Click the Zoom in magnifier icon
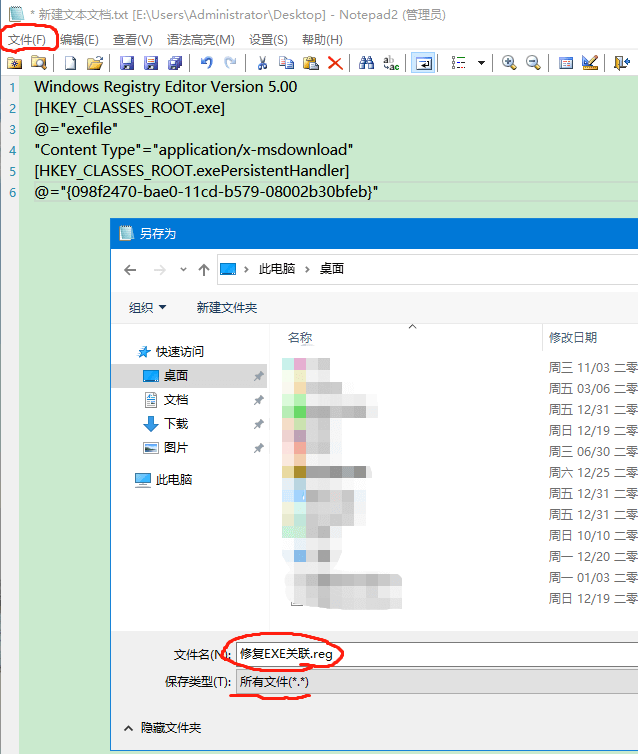Screen dimensions: 638x754 [509, 63]
